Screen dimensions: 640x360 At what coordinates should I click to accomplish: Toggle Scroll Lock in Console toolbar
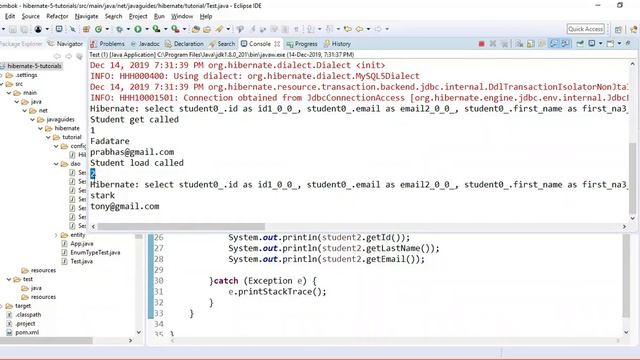(x=531, y=44)
